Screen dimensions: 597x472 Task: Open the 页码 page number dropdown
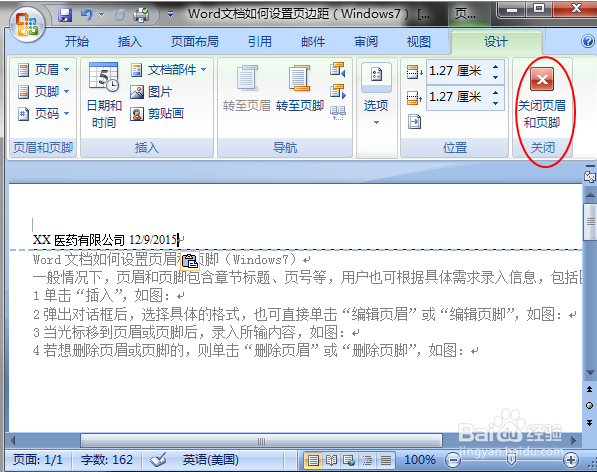pyautogui.click(x=43, y=113)
